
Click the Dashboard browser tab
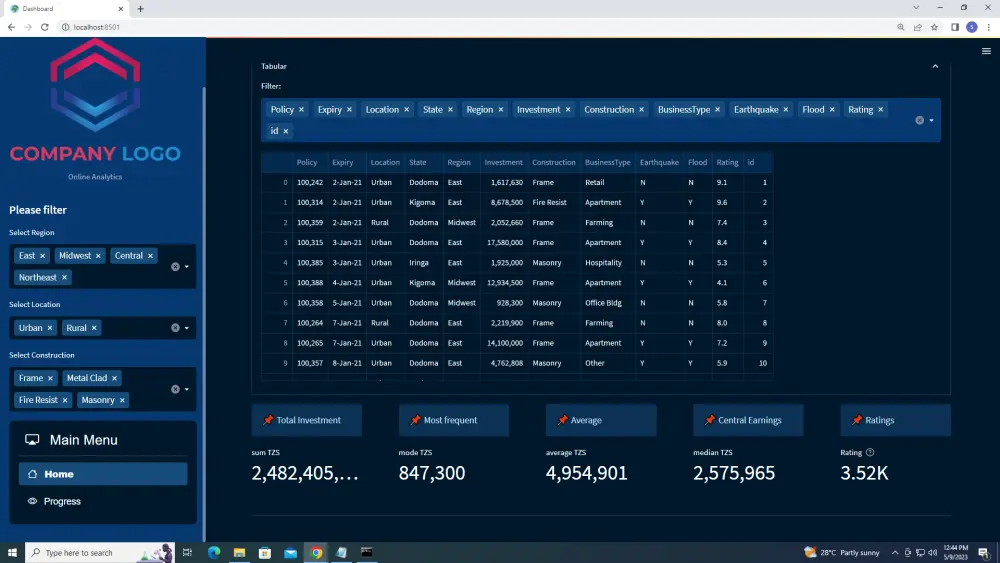pyautogui.click(x=67, y=9)
